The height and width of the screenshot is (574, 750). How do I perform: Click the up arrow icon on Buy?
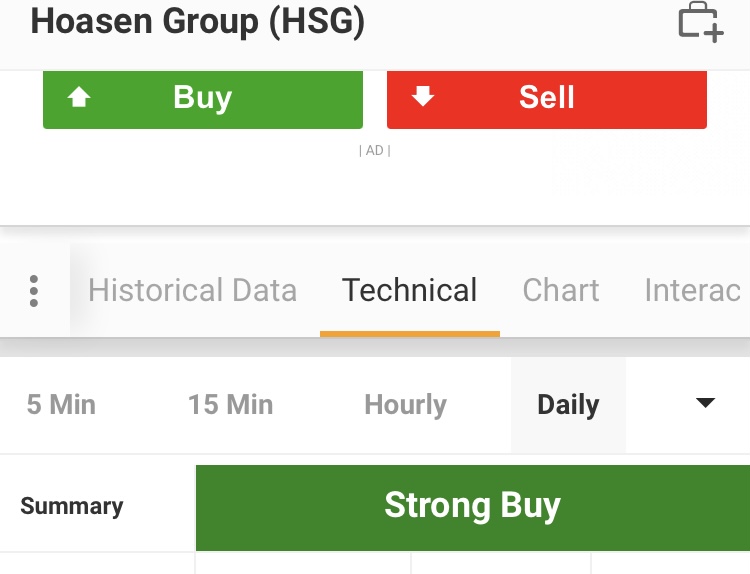pyautogui.click(x=79, y=97)
